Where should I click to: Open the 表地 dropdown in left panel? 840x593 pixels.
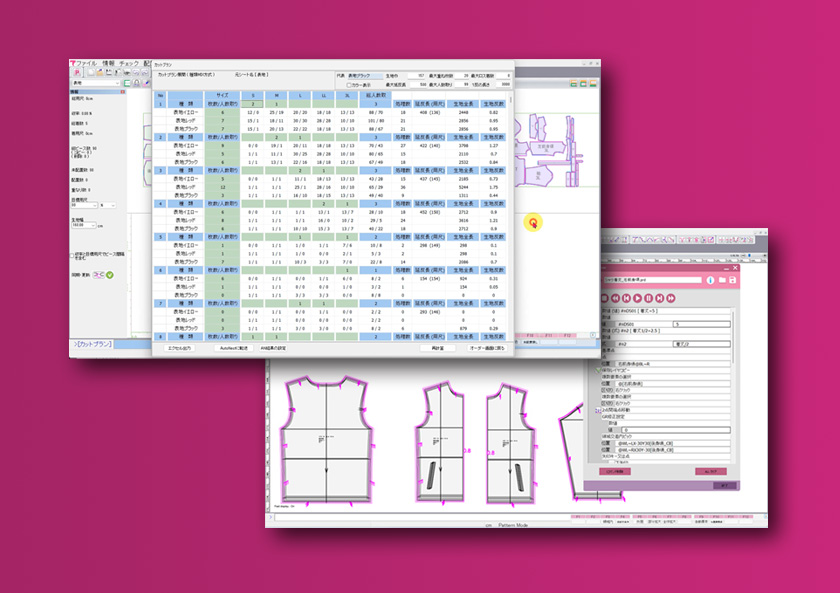(95, 84)
